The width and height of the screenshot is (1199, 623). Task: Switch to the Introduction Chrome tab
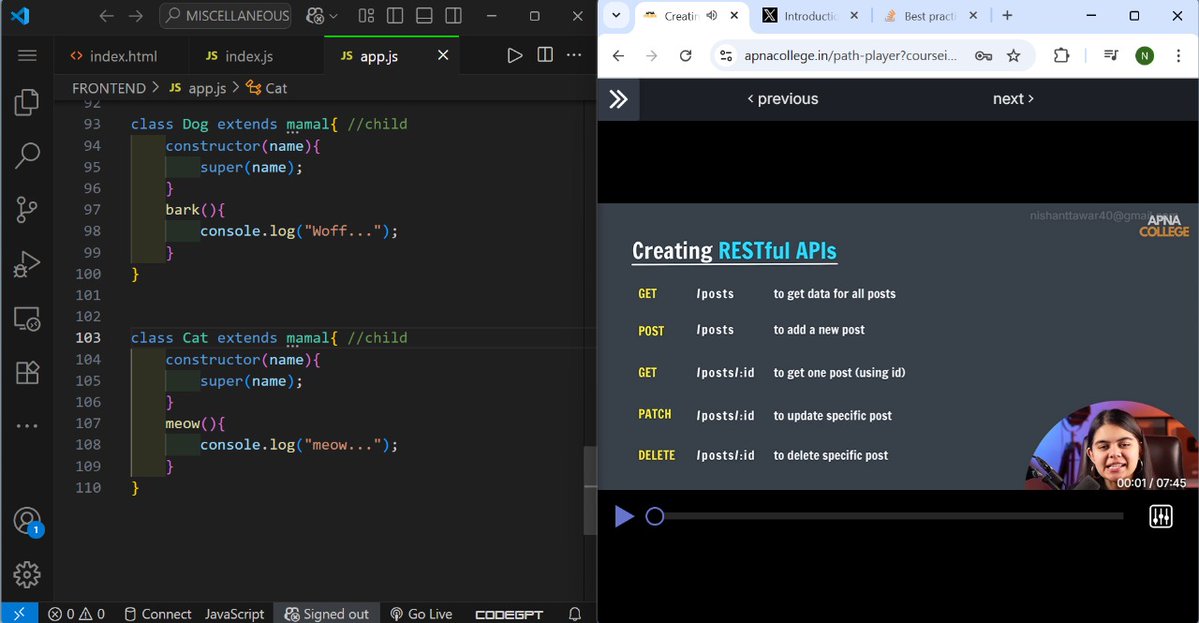click(x=811, y=16)
